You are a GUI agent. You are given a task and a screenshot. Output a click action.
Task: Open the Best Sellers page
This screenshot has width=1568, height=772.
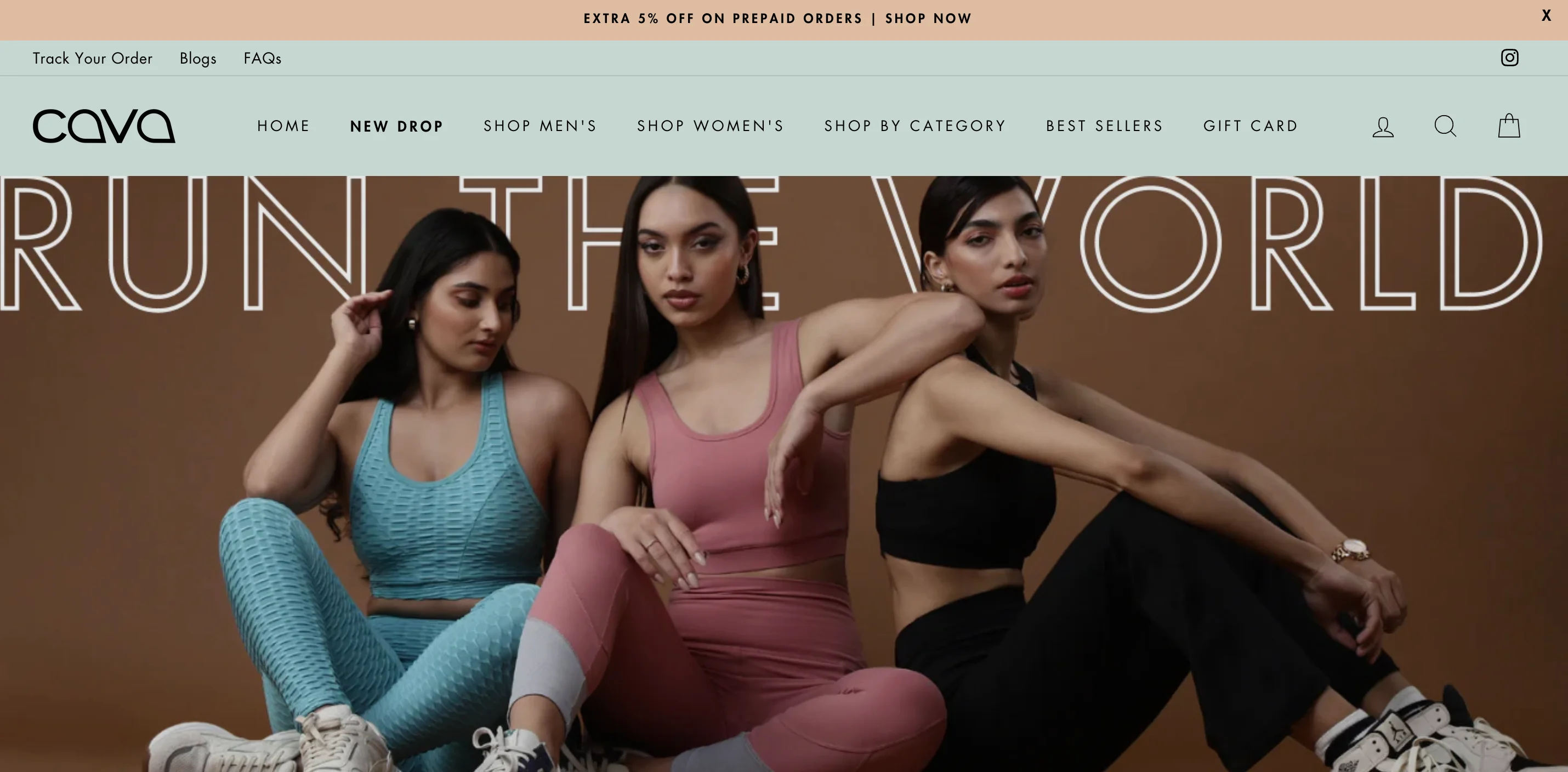click(x=1105, y=126)
